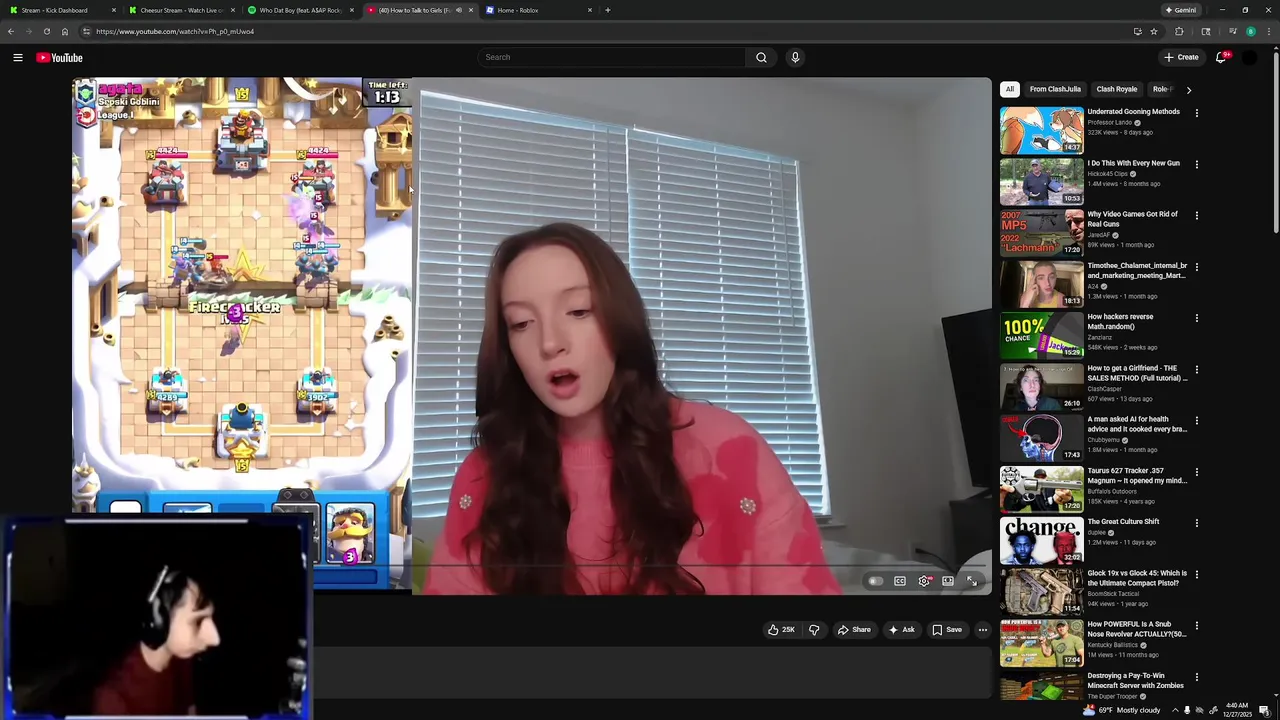Switch to Who Dat Boy Spotify tab
1280x720 pixels.
300,10
